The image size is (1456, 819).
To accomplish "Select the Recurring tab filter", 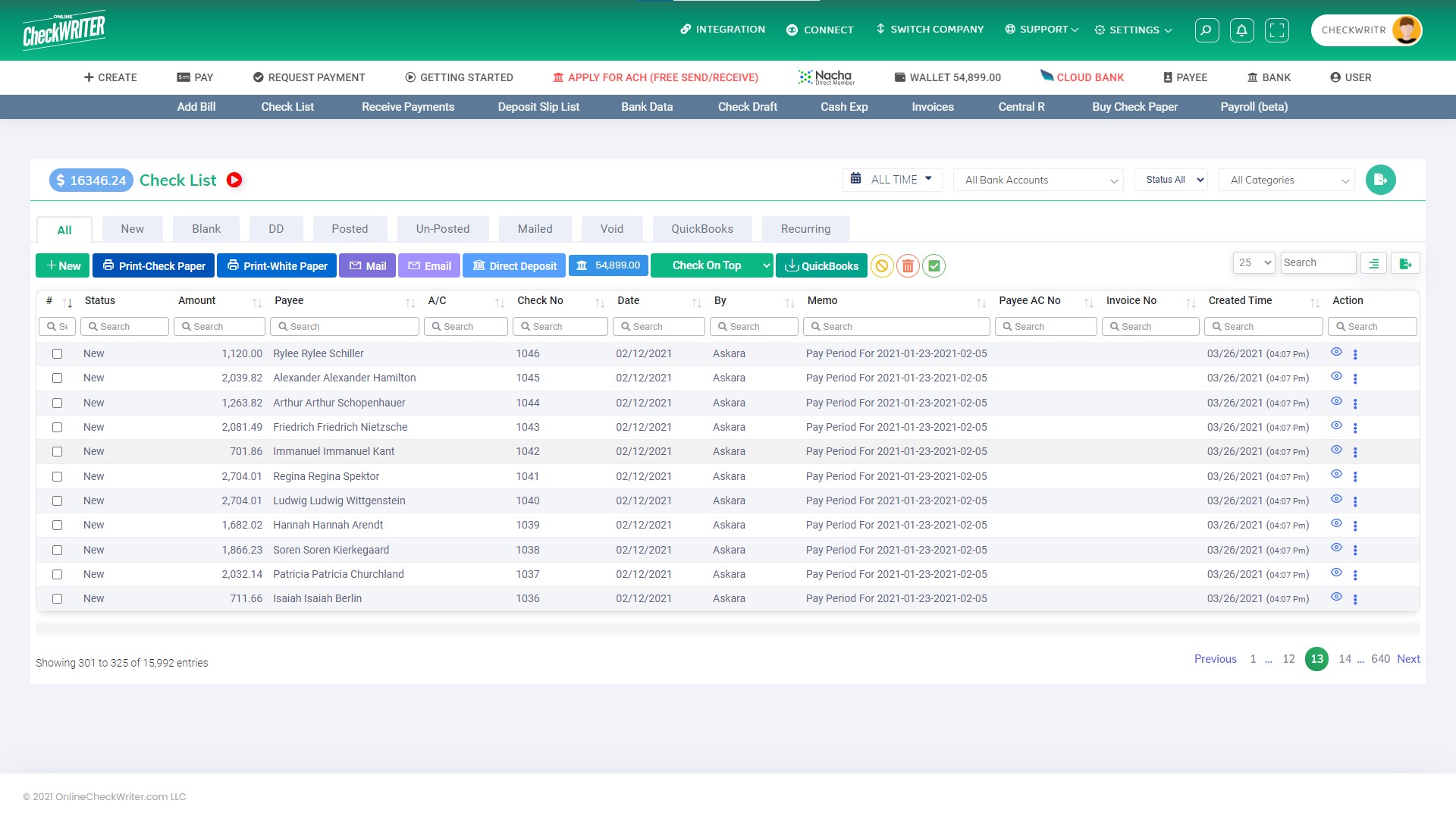I will [x=806, y=228].
